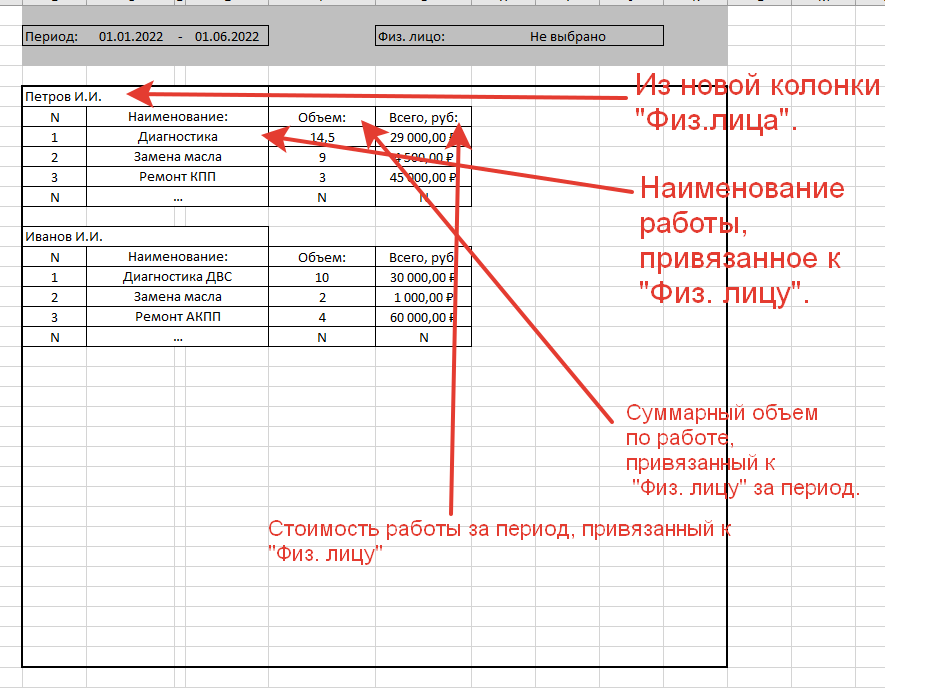Click the 'Диагностика' work name cell
Image resolution: width=926 pixels, height=688 pixels.
pos(177,137)
